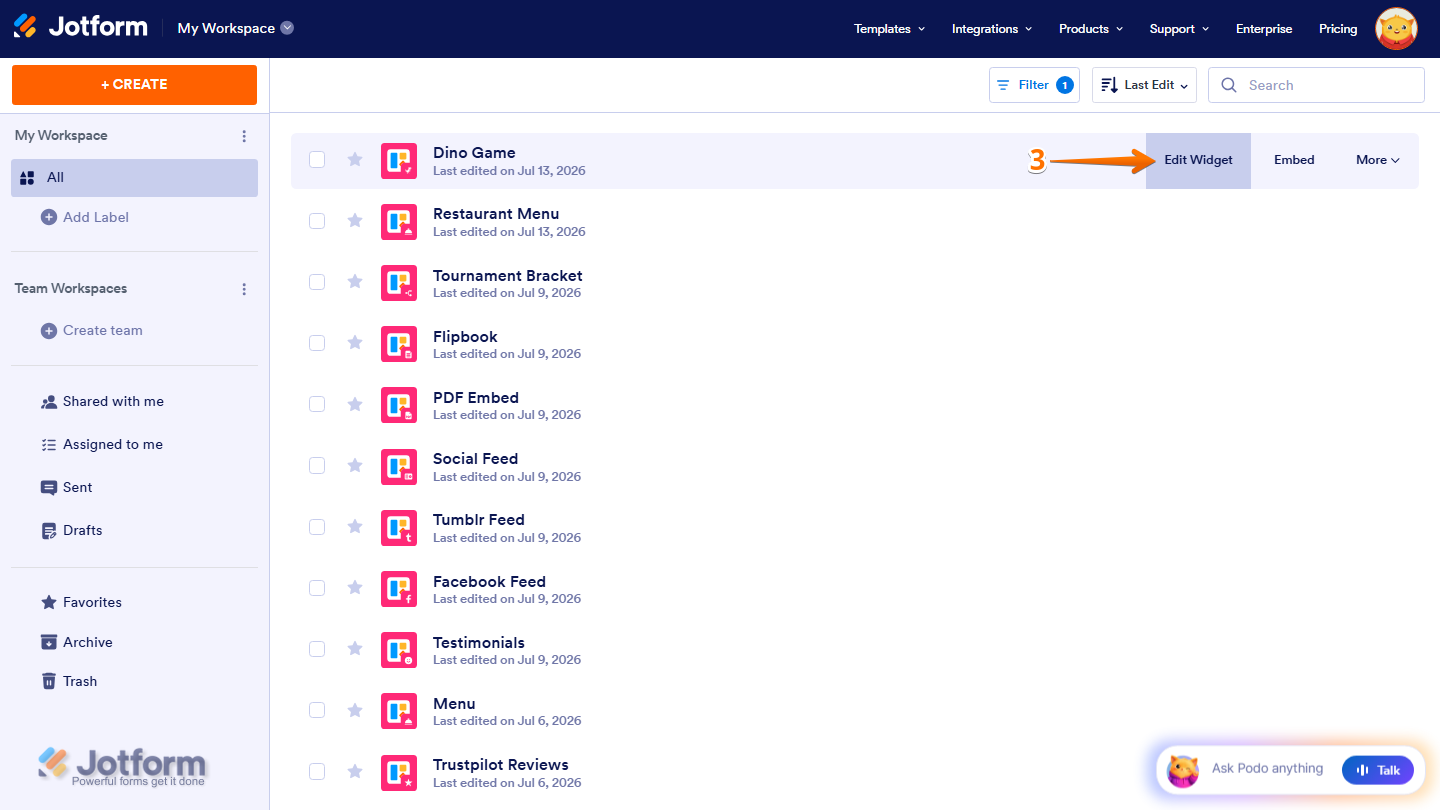This screenshot has height=810, width=1440.
Task: Expand the Integrations menu
Action: [x=992, y=29]
